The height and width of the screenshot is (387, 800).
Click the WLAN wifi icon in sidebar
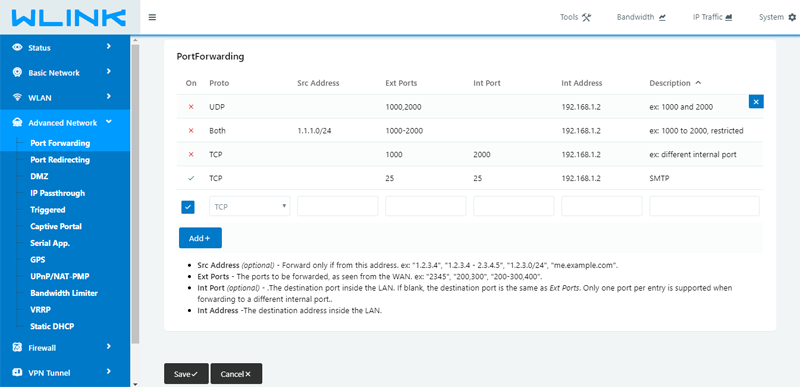pyautogui.click(x=17, y=97)
